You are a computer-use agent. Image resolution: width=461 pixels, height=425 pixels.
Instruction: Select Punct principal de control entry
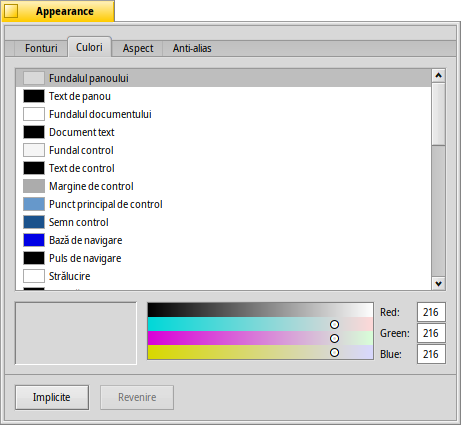(223, 204)
